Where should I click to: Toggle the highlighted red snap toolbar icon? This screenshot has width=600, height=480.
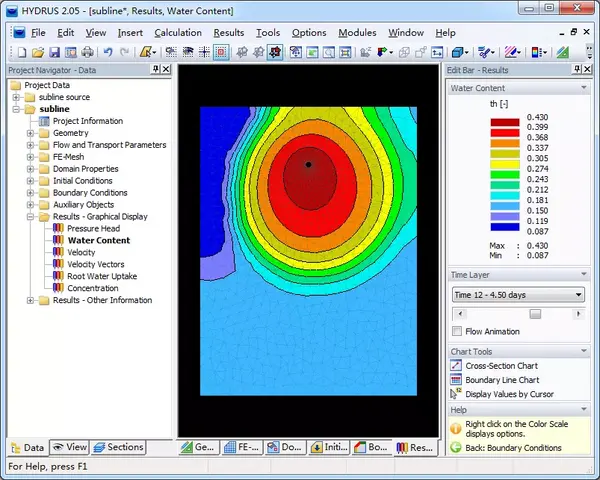click(x=221, y=52)
